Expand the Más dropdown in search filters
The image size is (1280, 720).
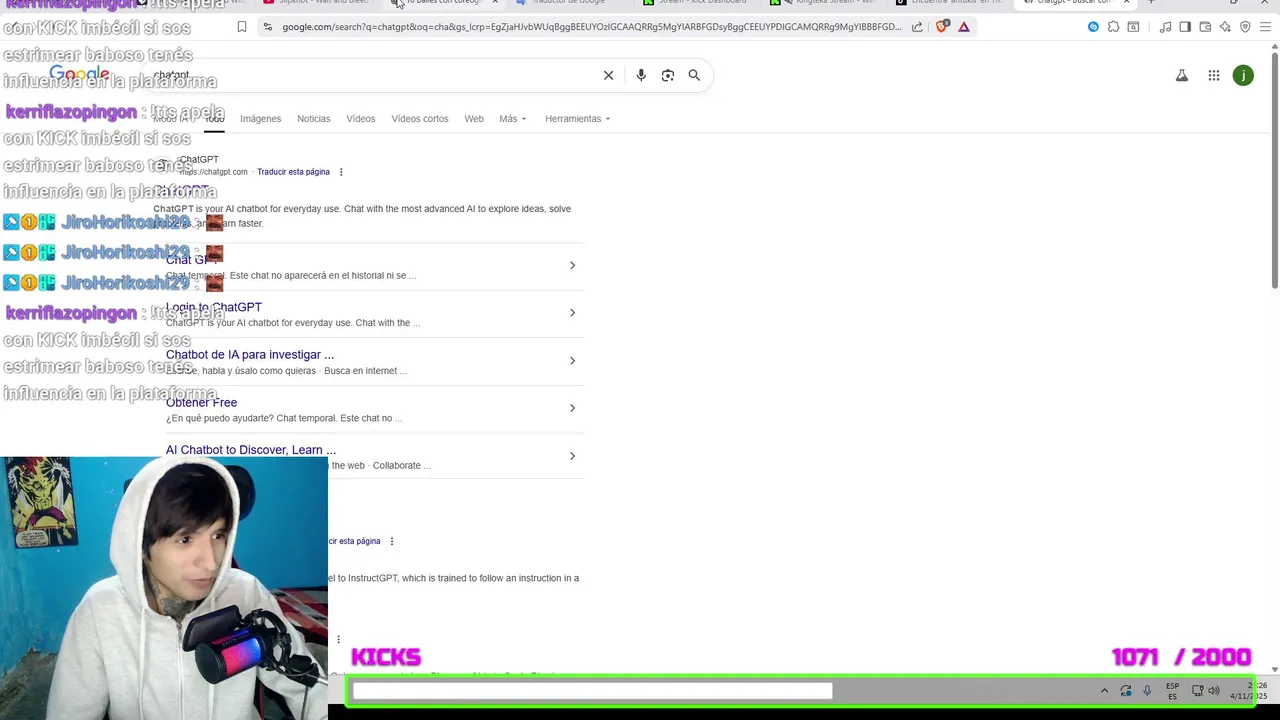[x=513, y=119]
